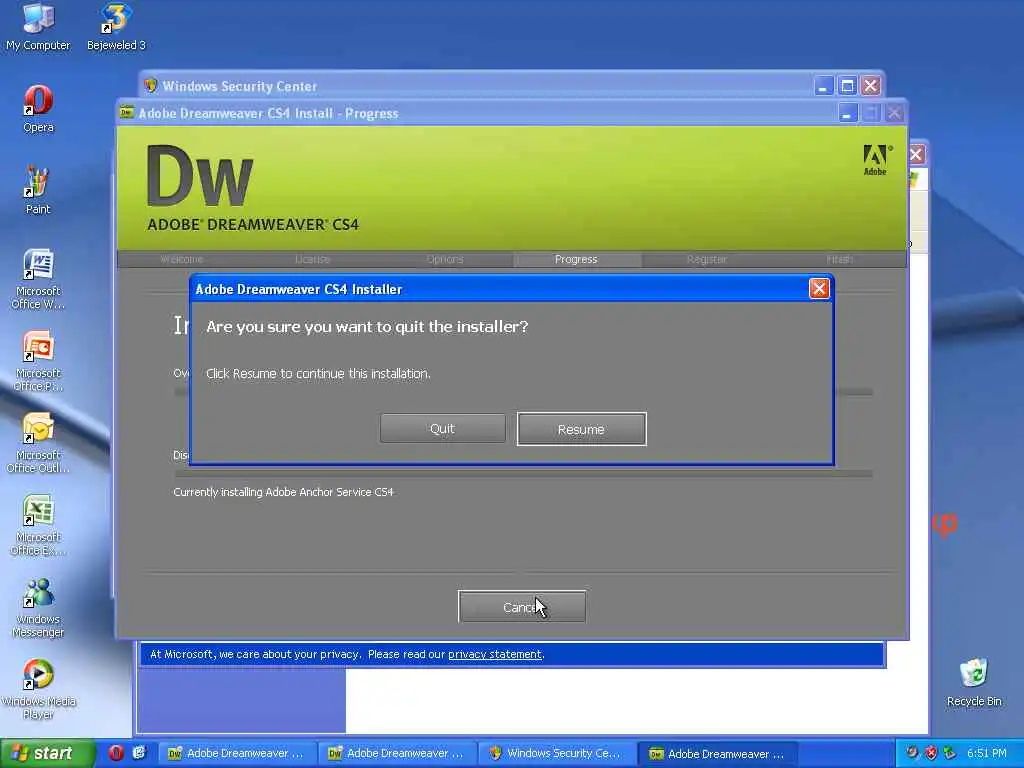Click Quit in the installer dialog
Image resolution: width=1024 pixels, height=768 pixels.
(x=442, y=428)
